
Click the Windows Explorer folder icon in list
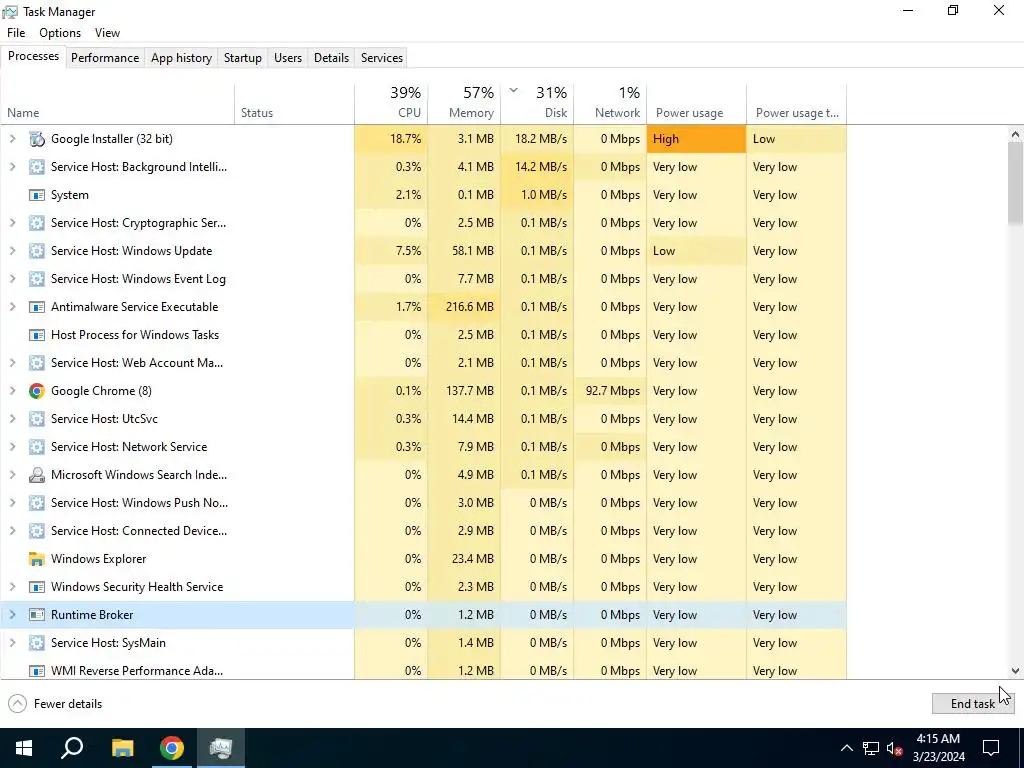click(37, 559)
